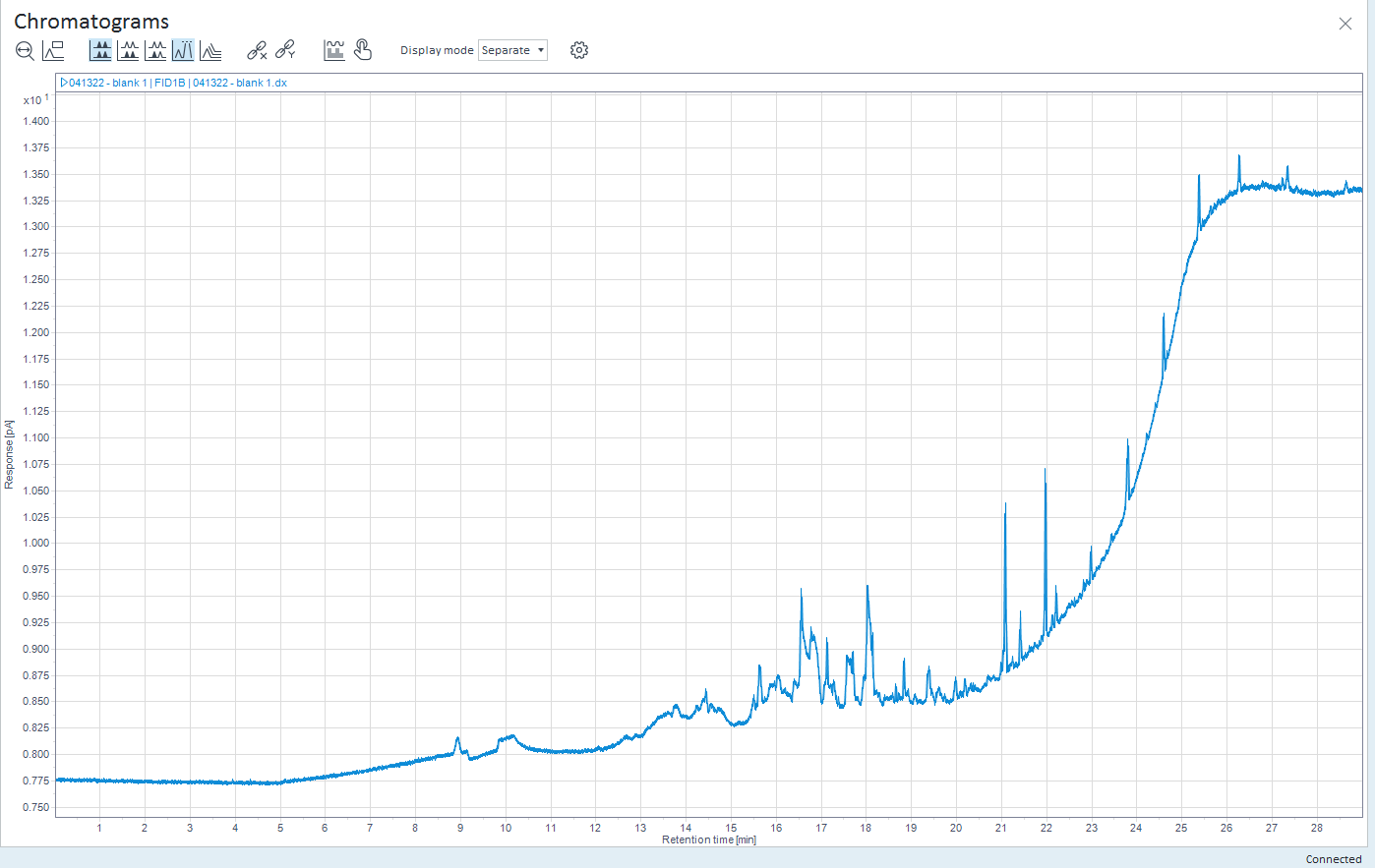Image resolution: width=1375 pixels, height=868 pixels.
Task: Activate manual integration hand icon
Action: tap(363, 50)
